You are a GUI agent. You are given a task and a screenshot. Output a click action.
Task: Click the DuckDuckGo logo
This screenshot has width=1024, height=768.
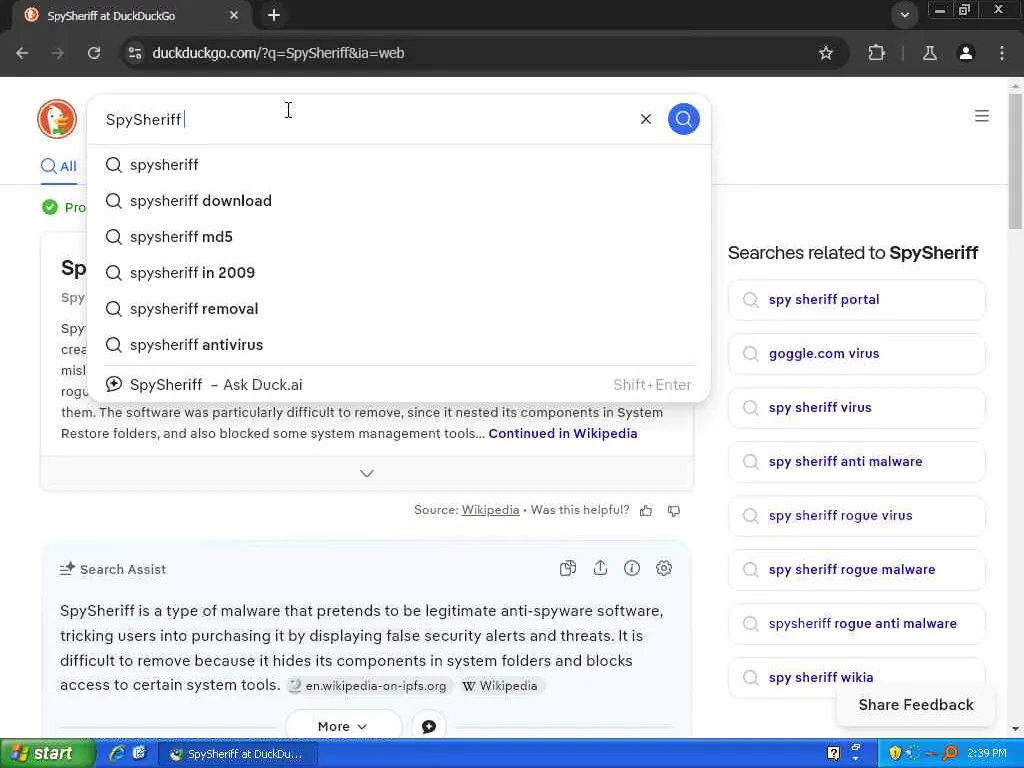click(57, 119)
